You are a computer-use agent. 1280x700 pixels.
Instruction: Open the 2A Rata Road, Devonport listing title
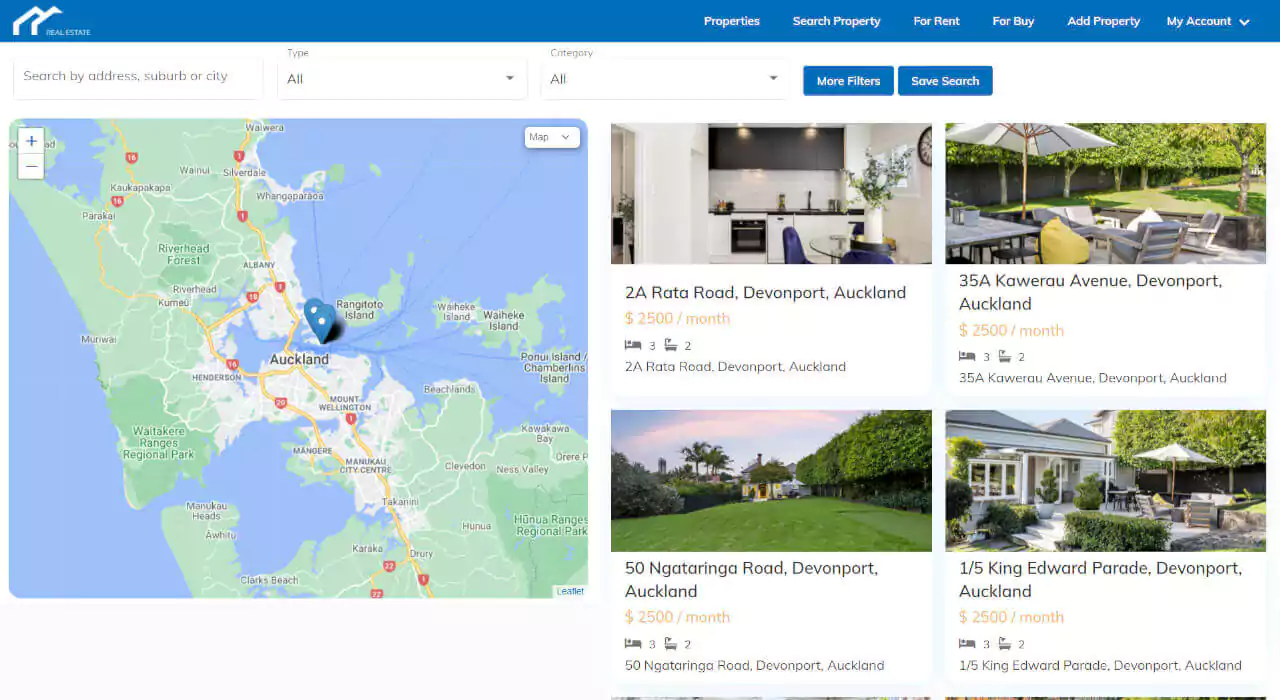(765, 293)
